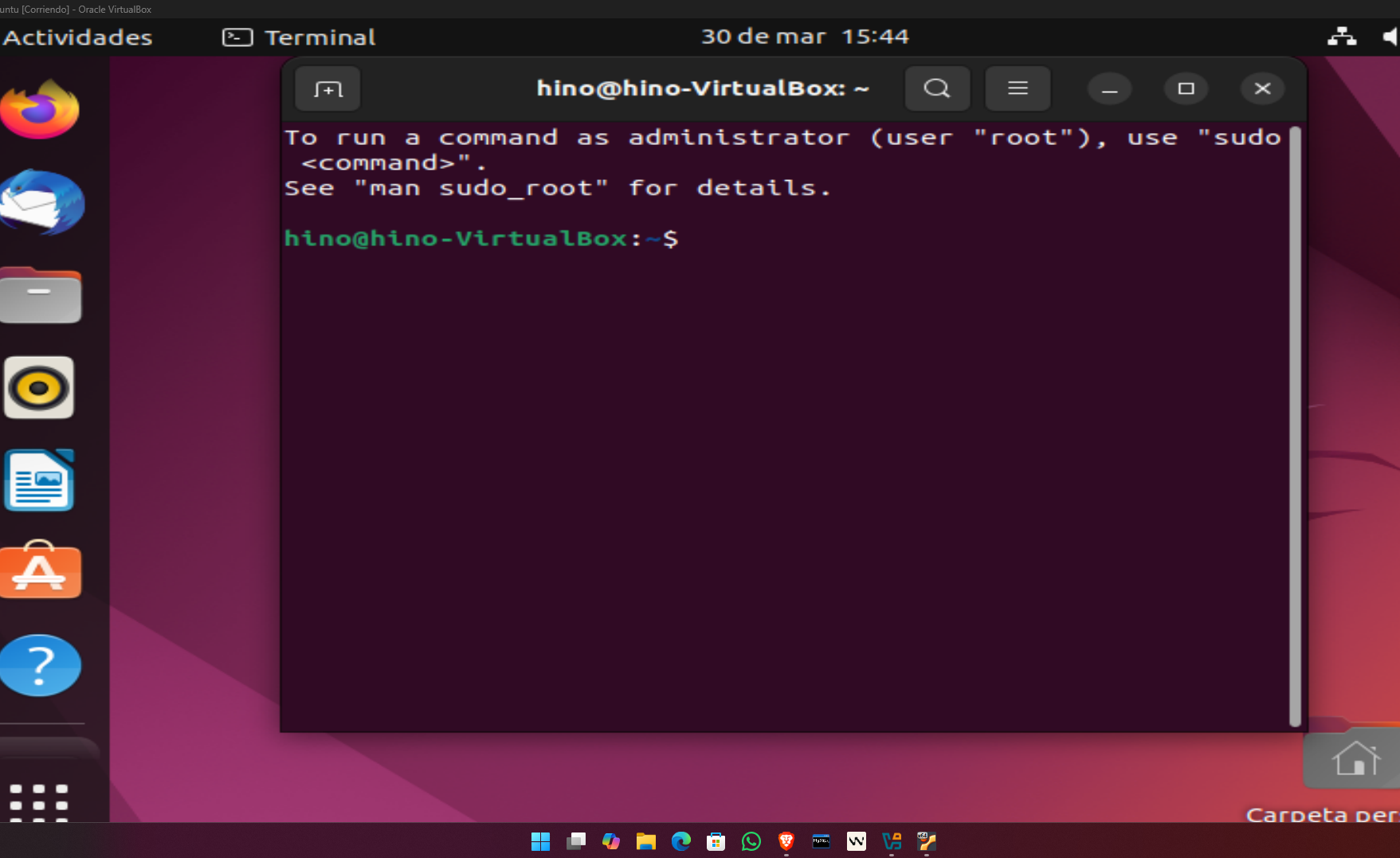
Task: Open a new tab in the terminal
Action: [x=327, y=88]
